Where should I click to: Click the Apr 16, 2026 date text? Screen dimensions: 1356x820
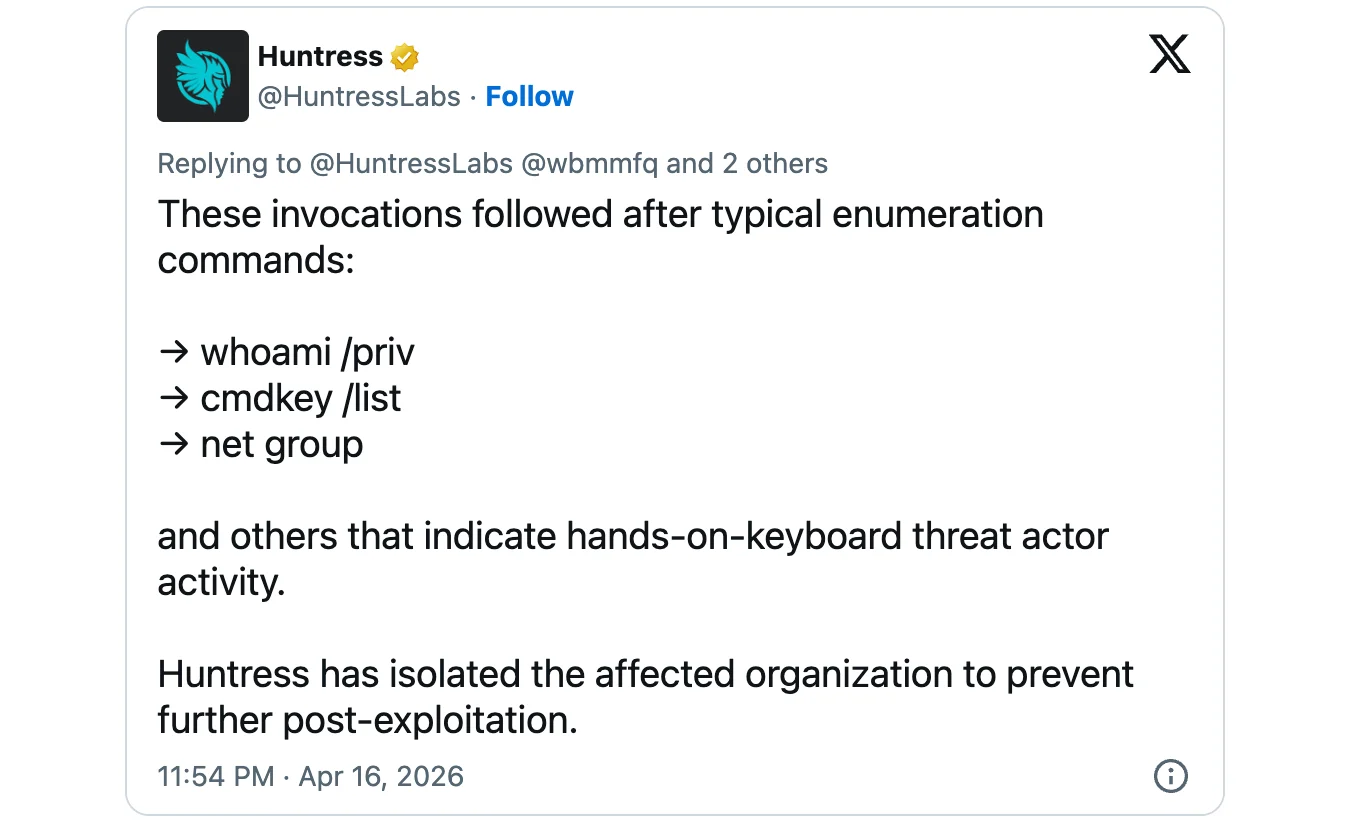(381, 776)
